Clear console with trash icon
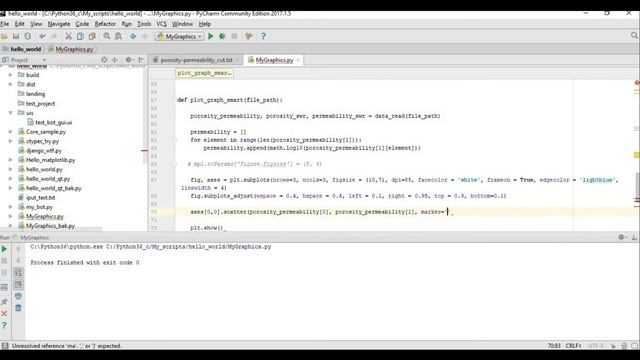This screenshot has width=640, height=360. [x=18, y=308]
